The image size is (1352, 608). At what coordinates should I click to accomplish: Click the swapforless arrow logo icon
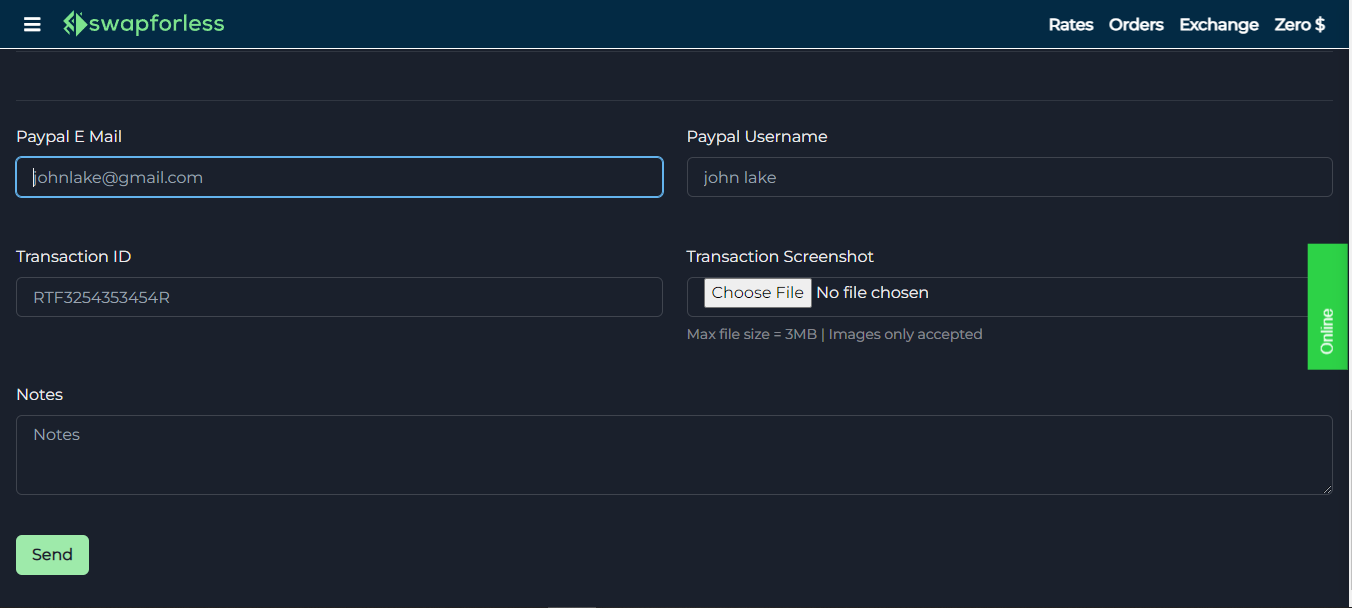[75, 24]
